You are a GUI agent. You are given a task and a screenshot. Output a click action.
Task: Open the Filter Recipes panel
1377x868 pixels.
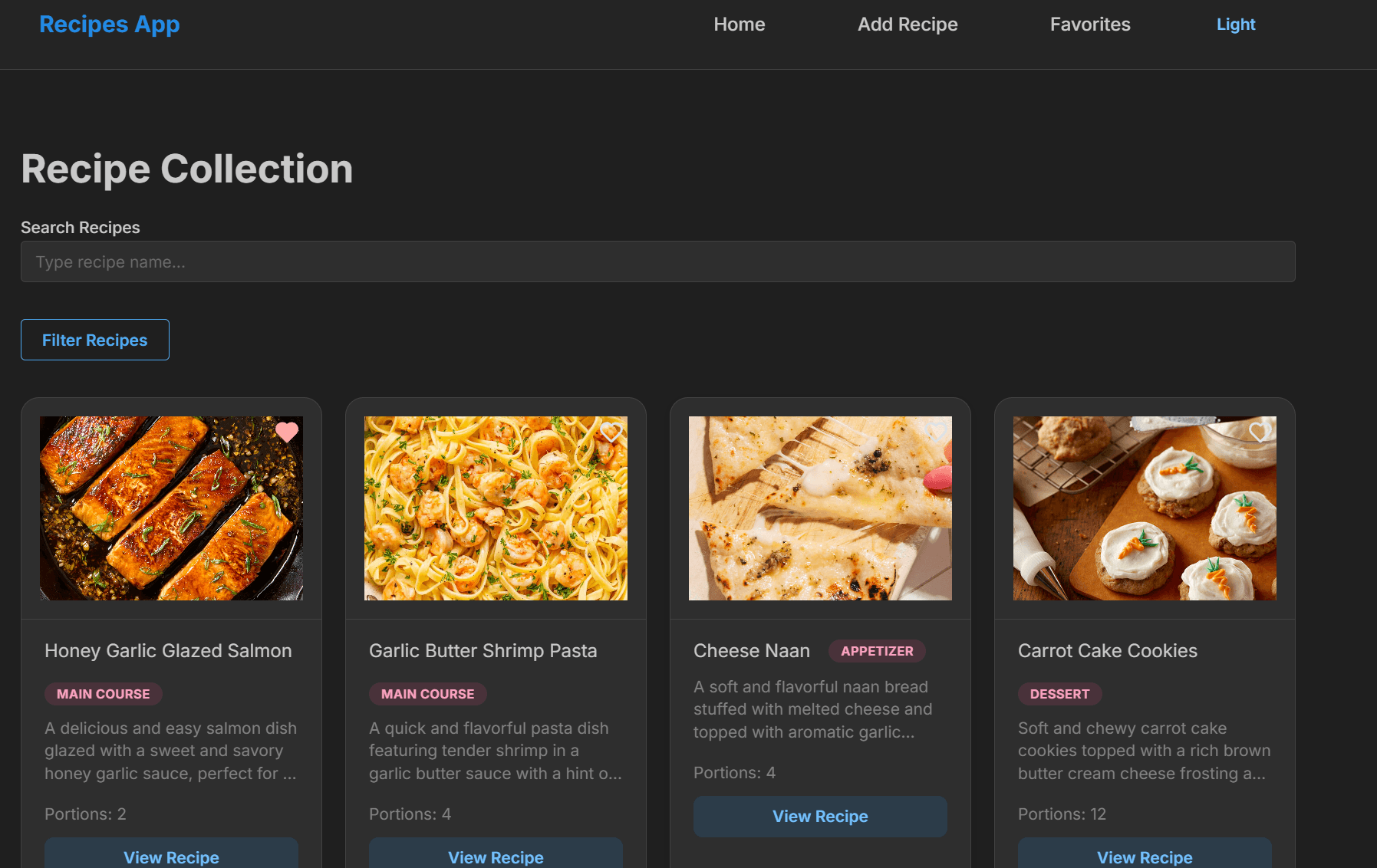(94, 339)
